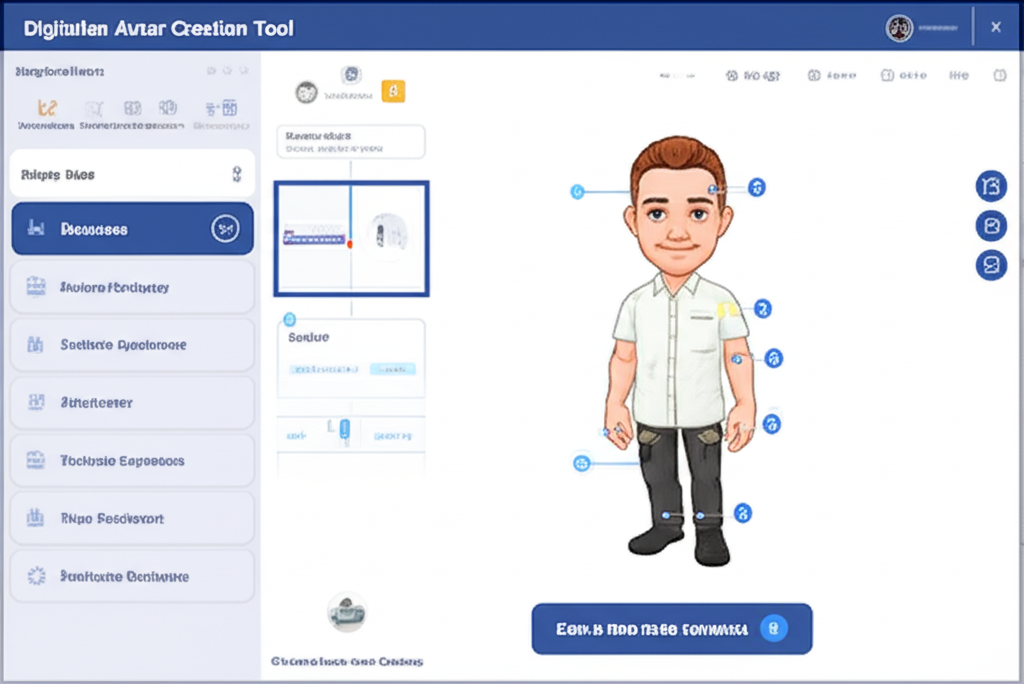Screen dimensions: 1024x684
Task: Click the caption link under the preview column
Action: 347,661
